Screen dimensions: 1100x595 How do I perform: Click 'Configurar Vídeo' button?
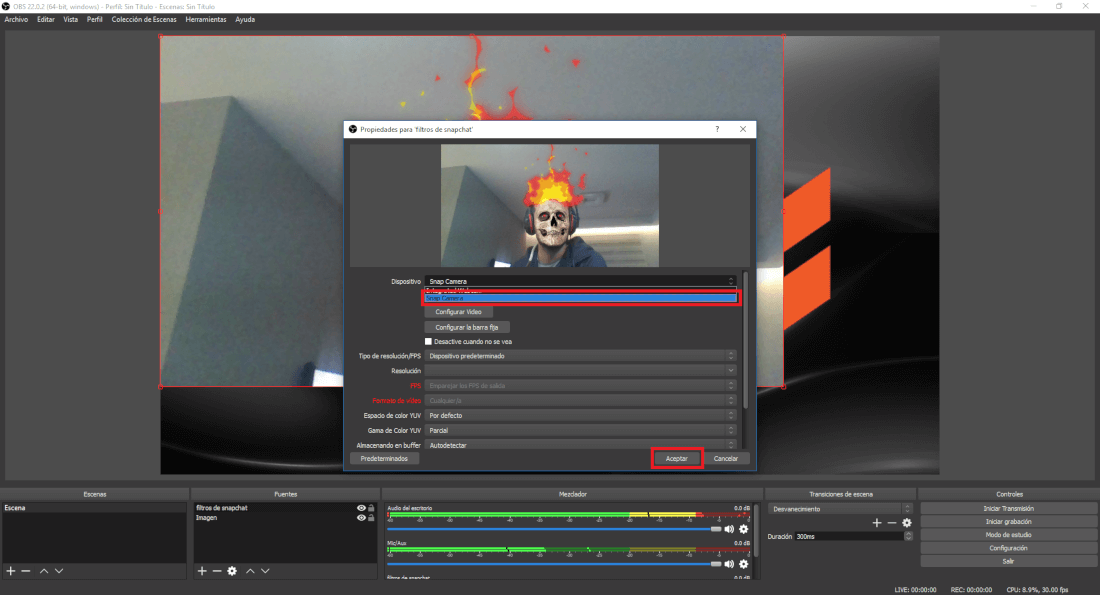coord(458,312)
